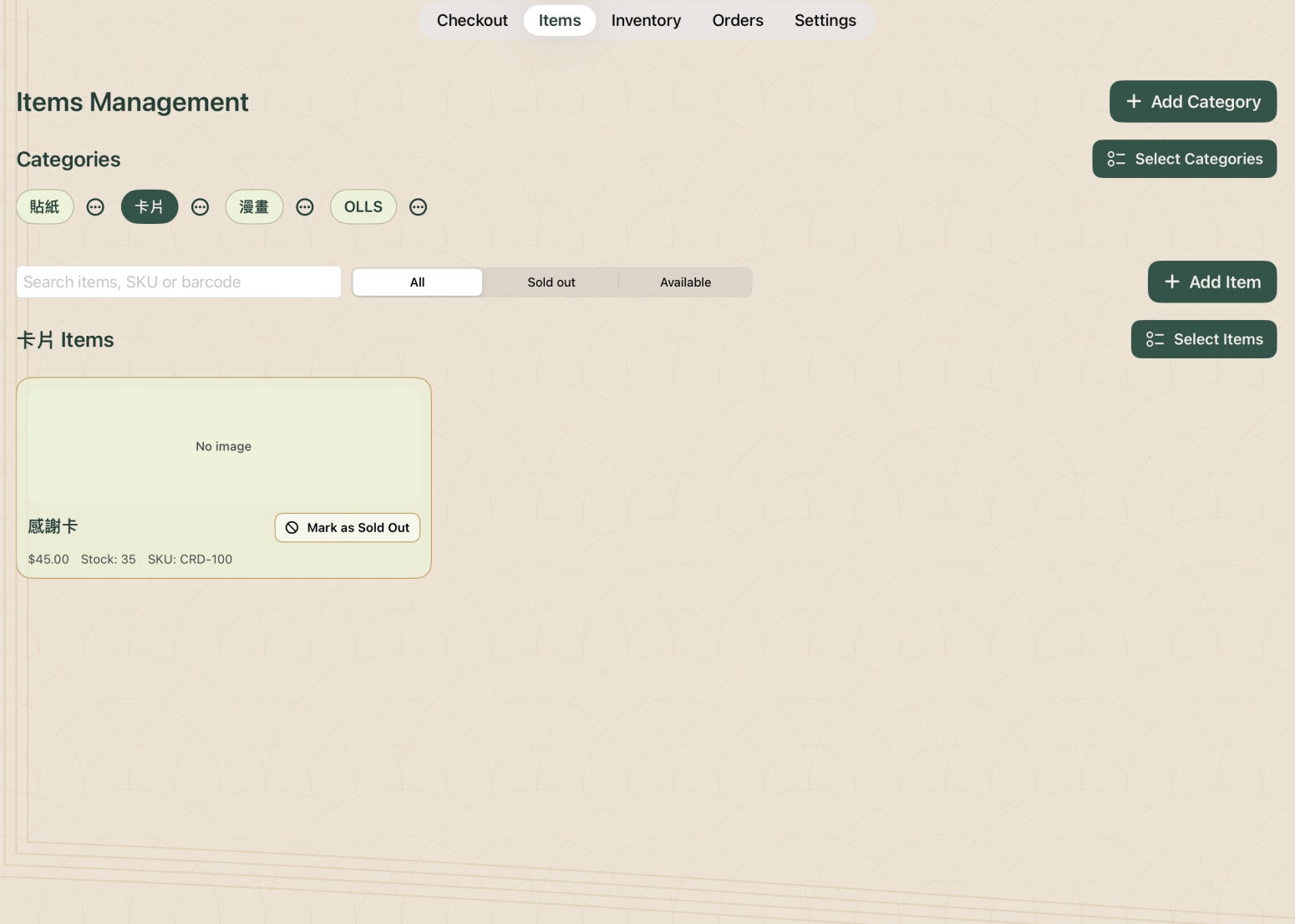Select the 漫畫 category chip
The height and width of the screenshot is (924, 1295).
(254, 207)
